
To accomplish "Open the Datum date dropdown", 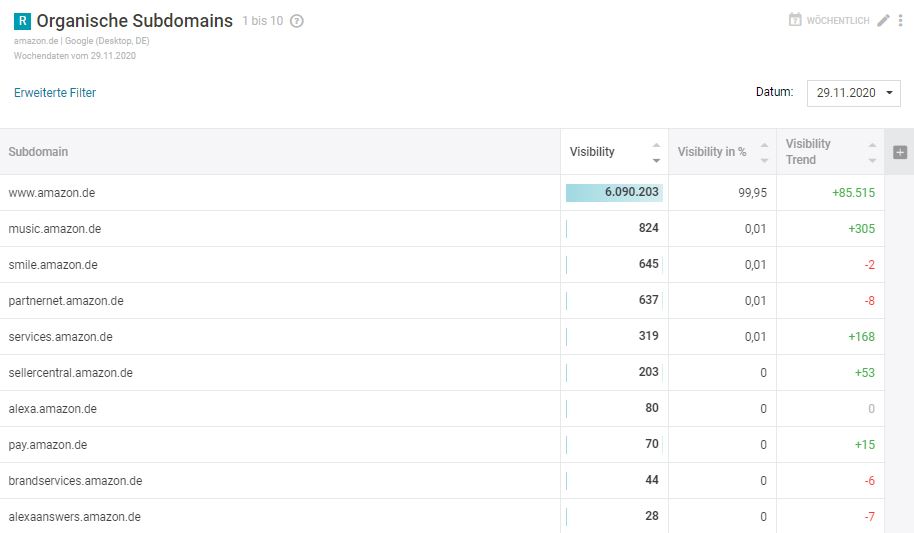I will (x=853, y=93).
